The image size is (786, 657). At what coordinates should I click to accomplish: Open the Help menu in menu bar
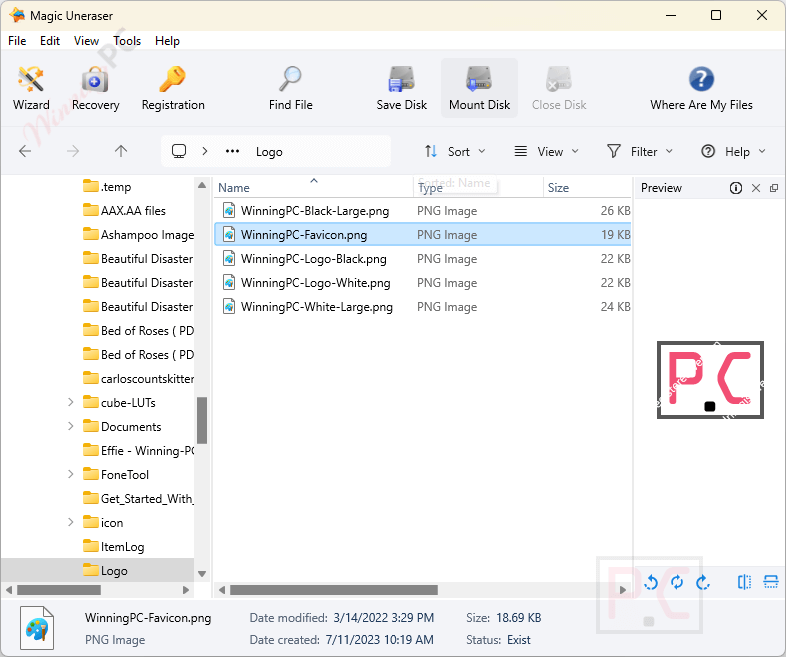tap(167, 41)
